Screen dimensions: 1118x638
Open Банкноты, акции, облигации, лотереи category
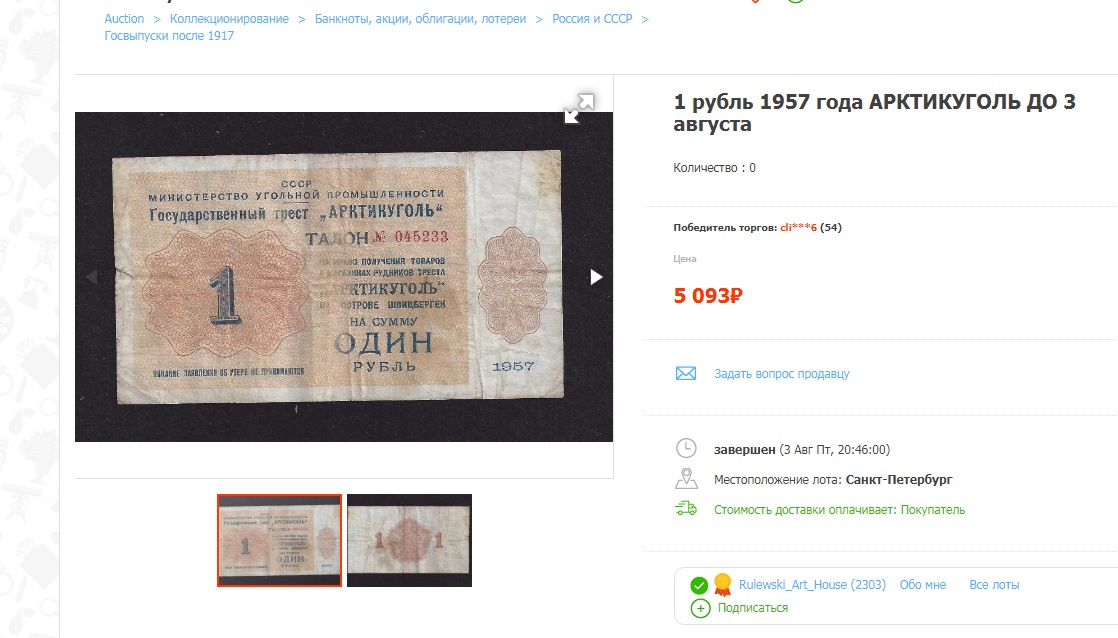(x=421, y=19)
